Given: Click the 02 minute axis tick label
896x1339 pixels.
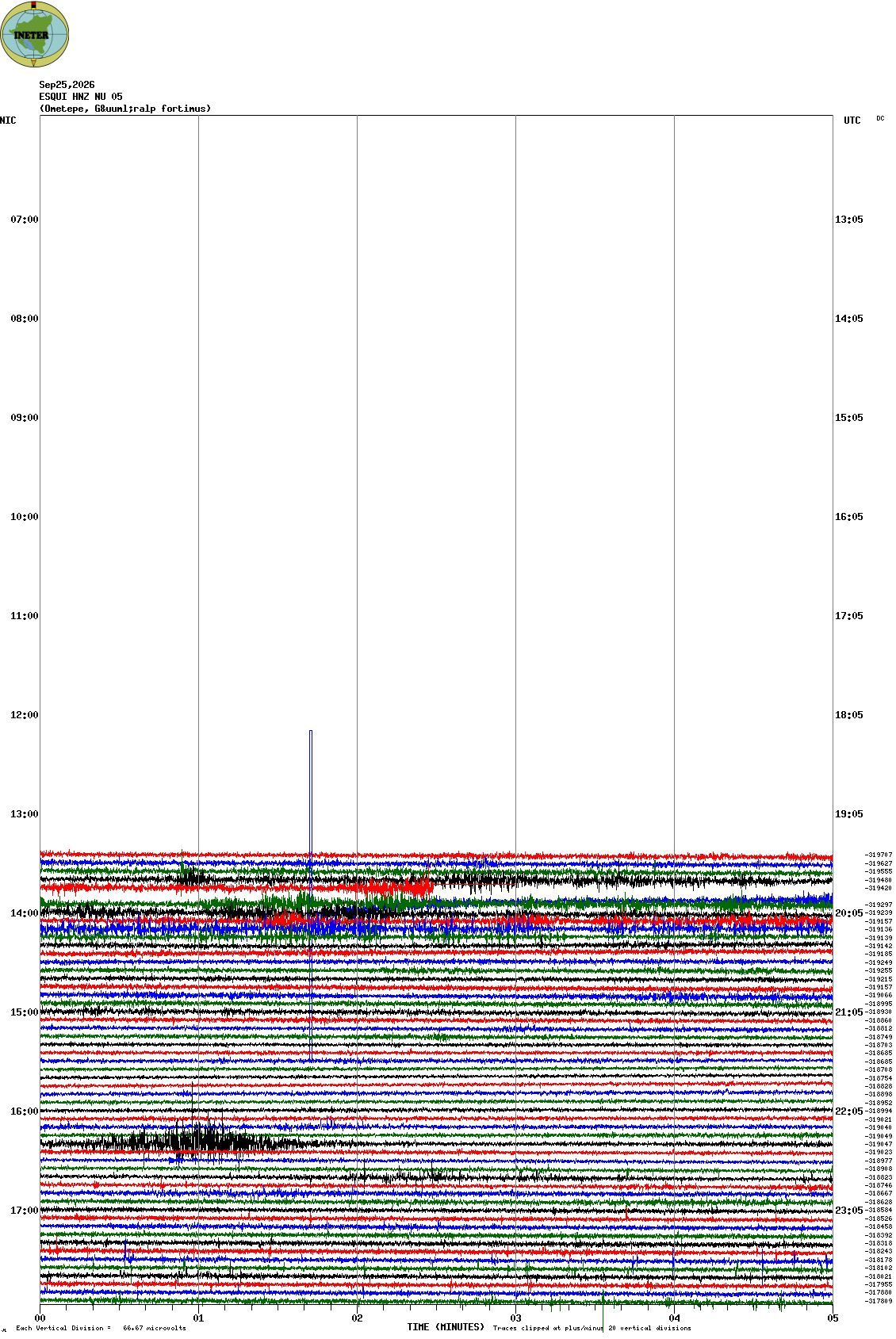Looking at the screenshot, I should click(x=357, y=1318).
